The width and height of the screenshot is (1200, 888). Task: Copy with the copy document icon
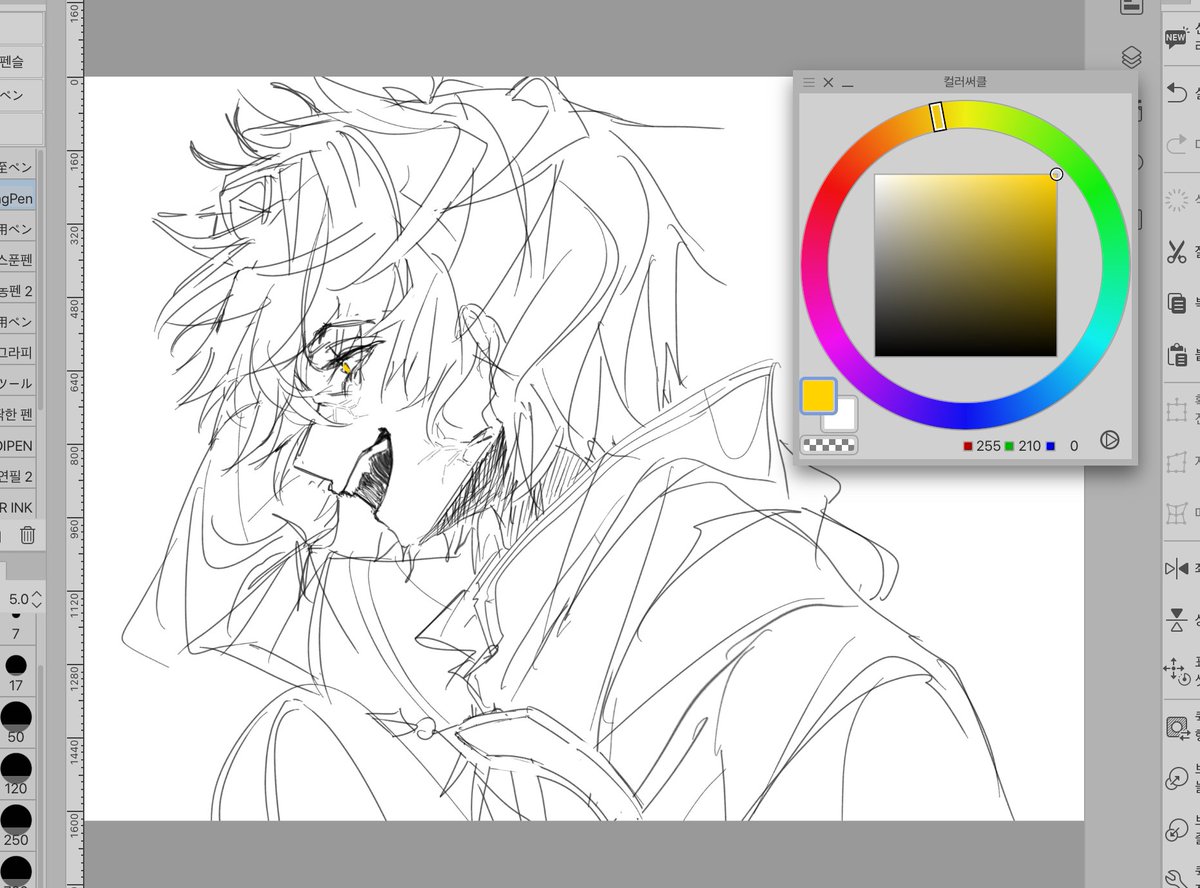pyautogui.click(x=1177, y=303)
